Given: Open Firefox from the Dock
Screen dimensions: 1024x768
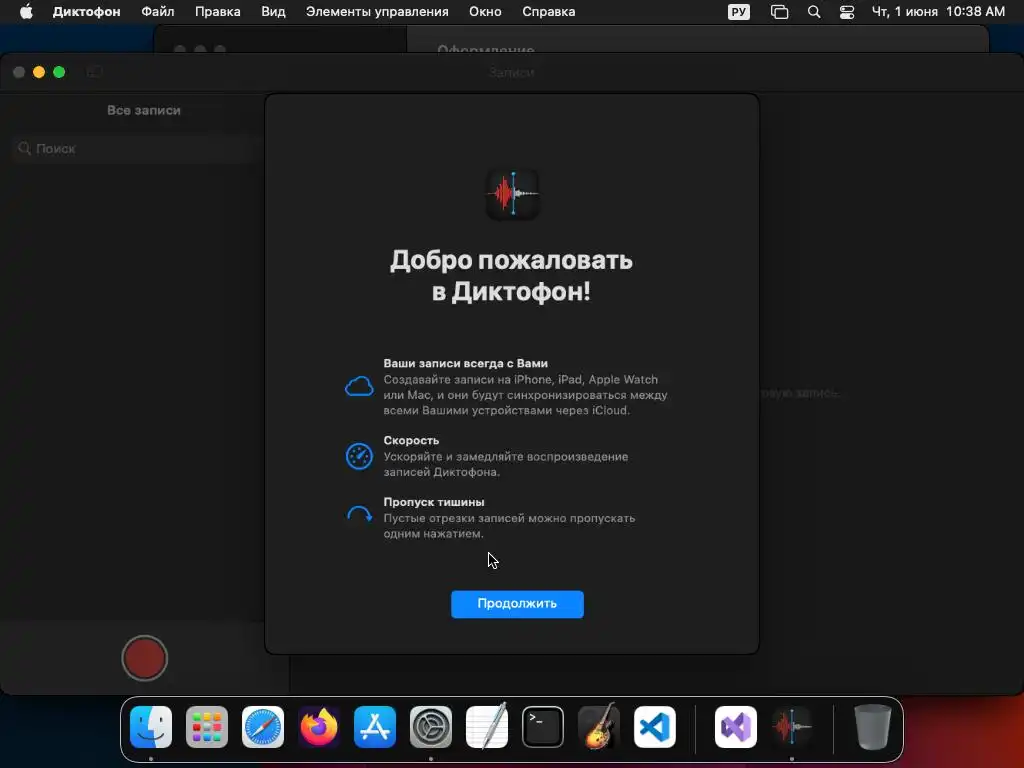Looking at the screenshot, I should (319, 727).
